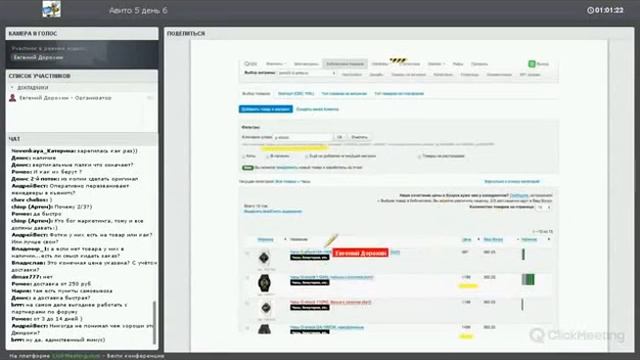The image size is (640, 360).
Task: Switch to the Экспорт (CSV, YML) tab
Action: coord(296,93)
